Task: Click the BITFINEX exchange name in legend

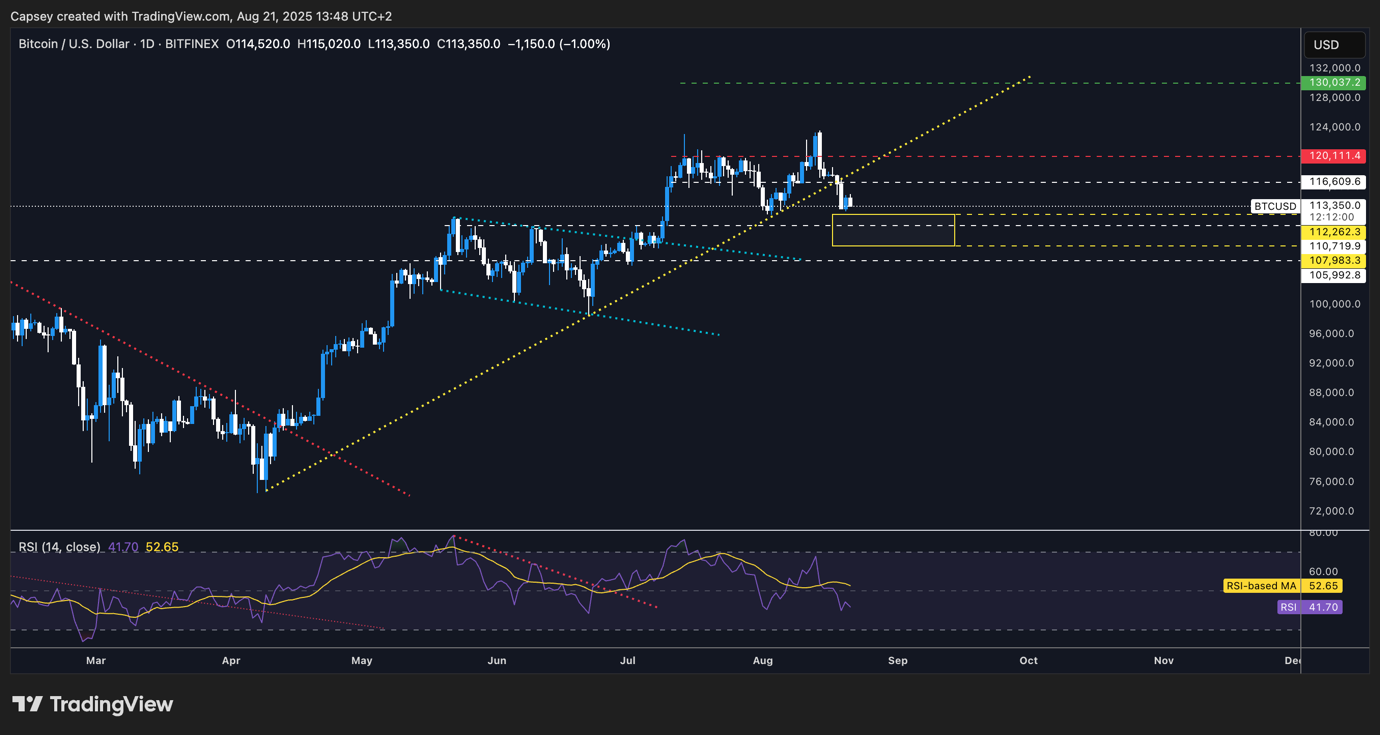Action: [190, 43]
